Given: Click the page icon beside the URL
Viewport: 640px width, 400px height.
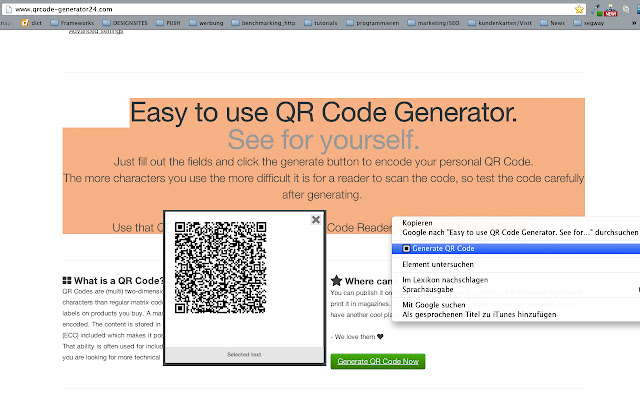Looking at the screenshot, I should [9, 9].
